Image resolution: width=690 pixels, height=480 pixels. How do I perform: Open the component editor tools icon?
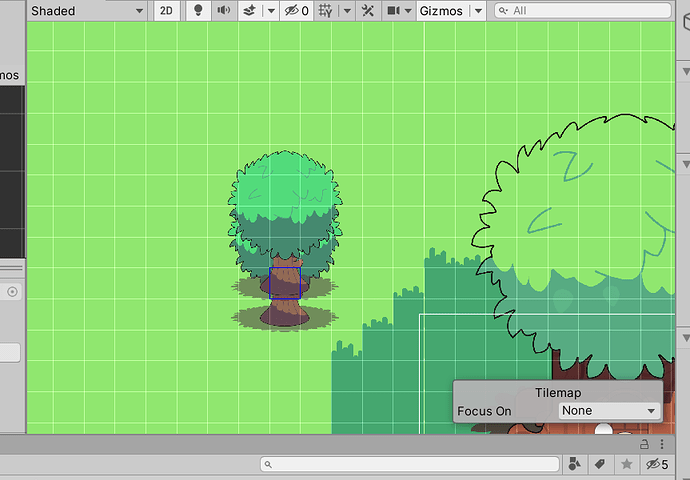368,11
